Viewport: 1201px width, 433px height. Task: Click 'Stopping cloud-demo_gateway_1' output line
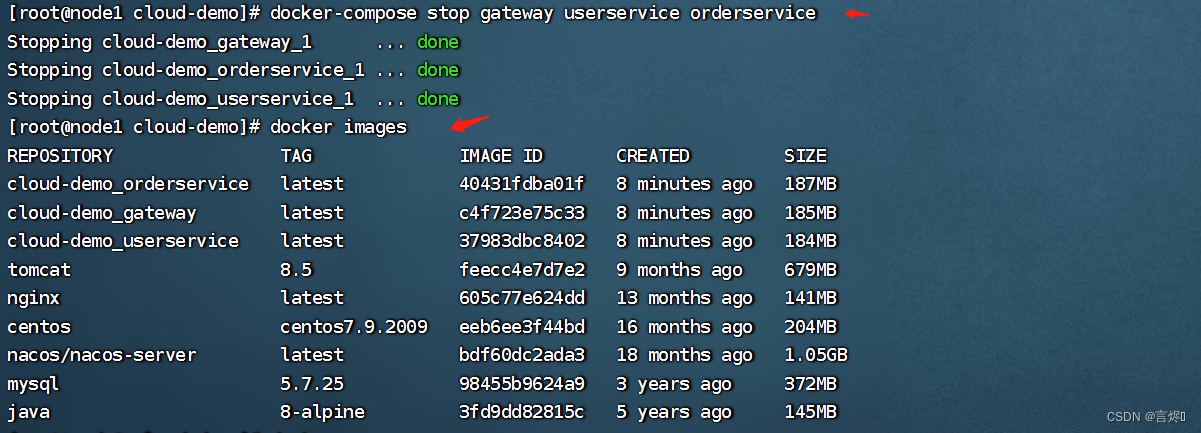click(x=233, y=42)
